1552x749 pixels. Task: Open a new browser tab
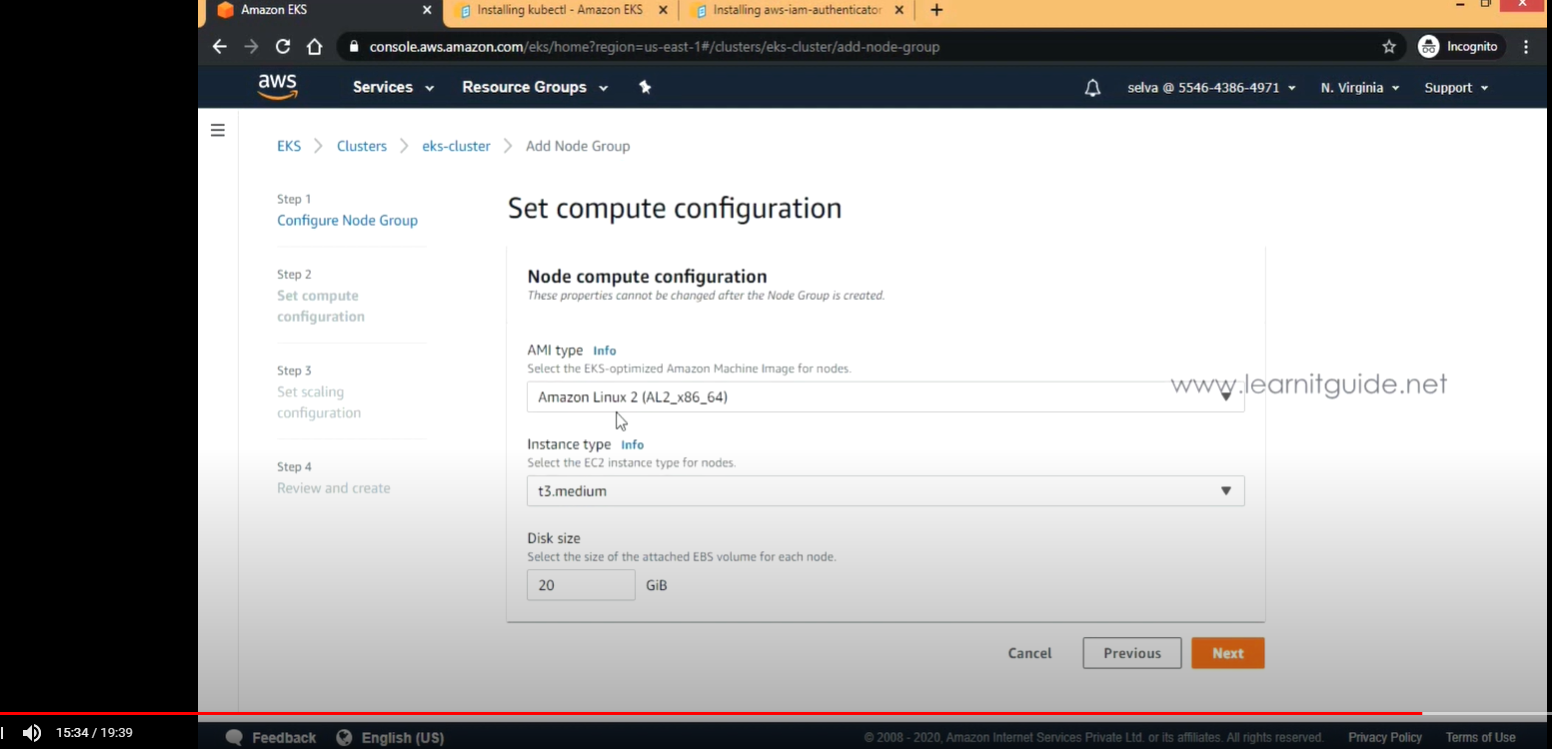[936, 10]
